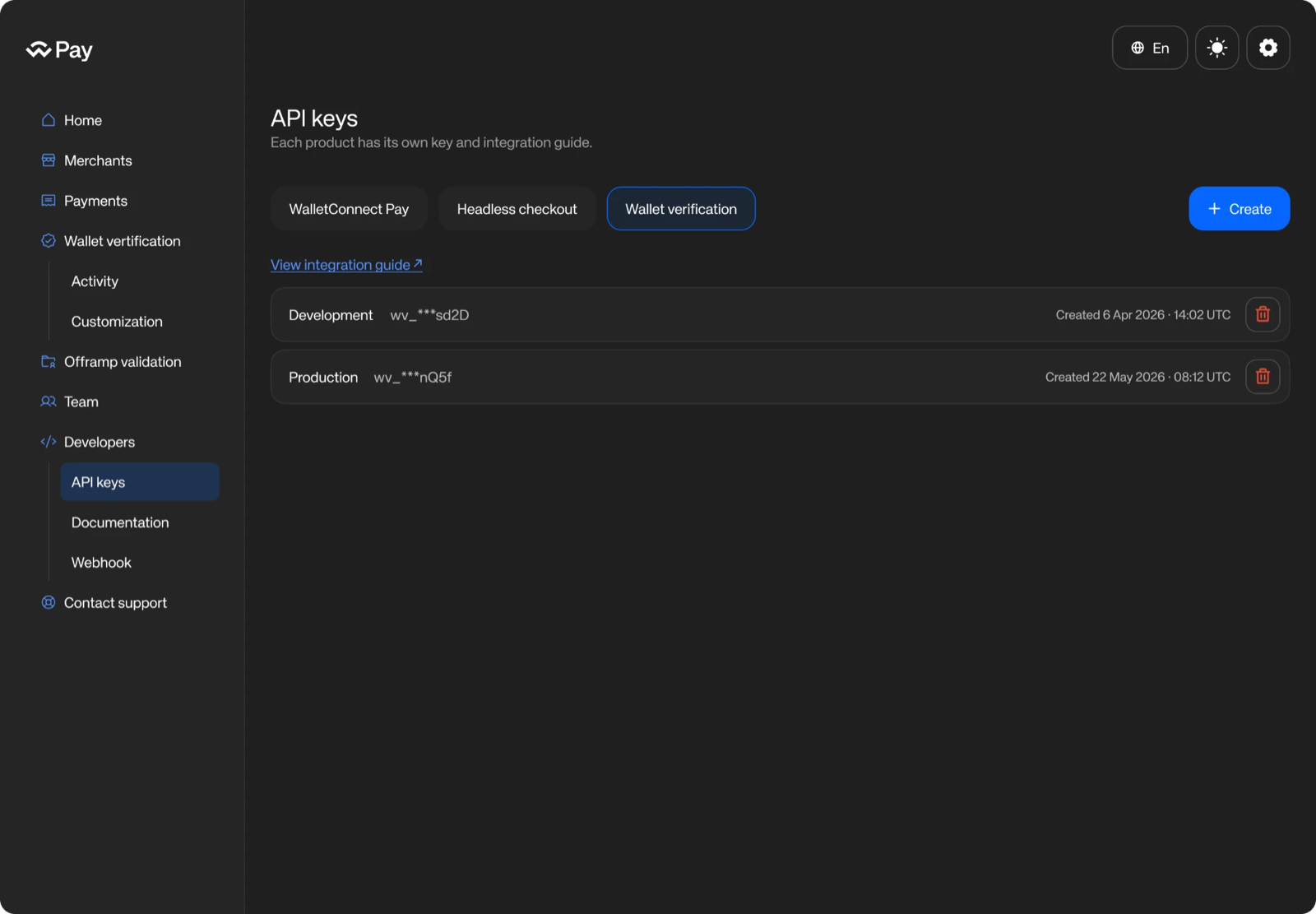1316x914 pixels.
Task: Click the API keys page heading
Action: click(314, 118)
